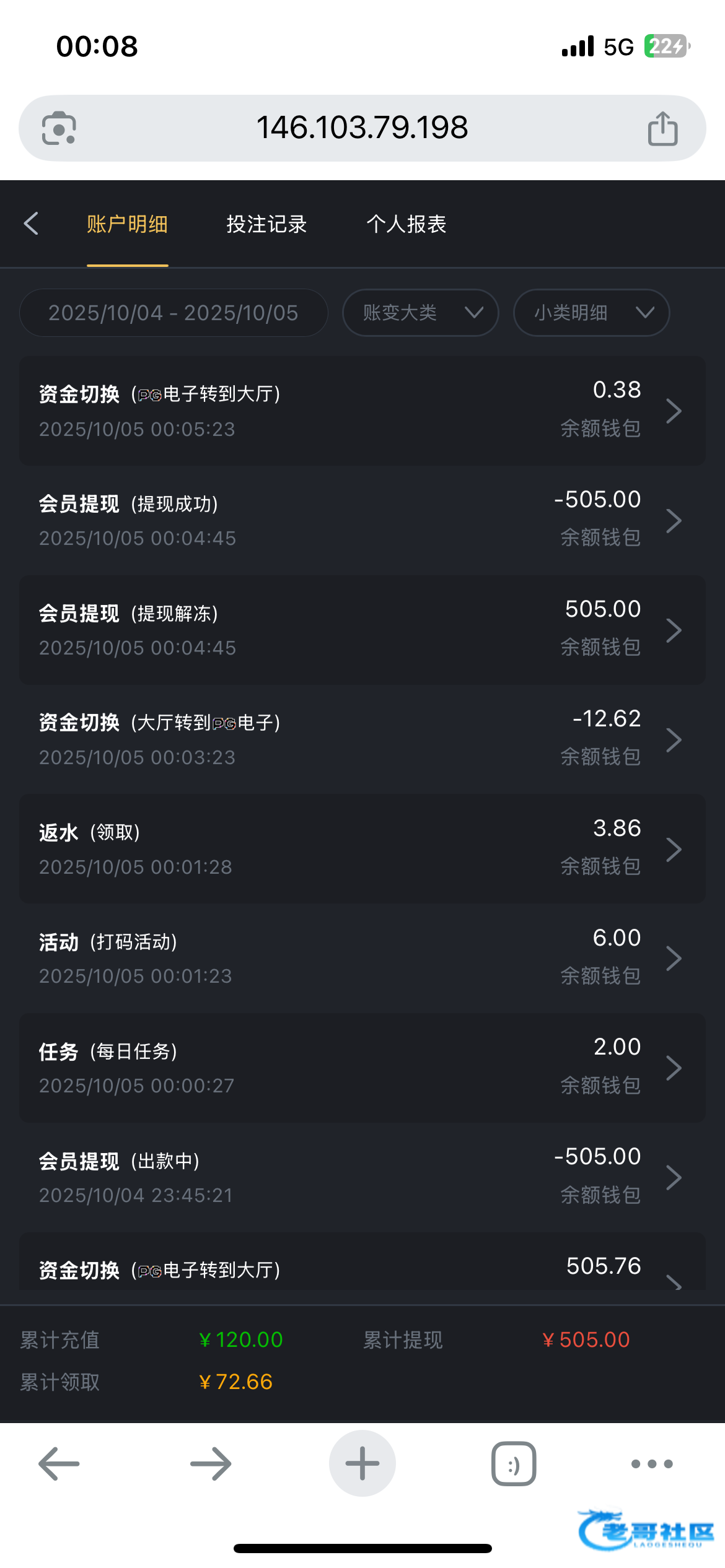Tap the date range 2025/10/04 - 2025/10/05 field
The height and width of the screenshot is (1568, 725).
click(174, 313)
